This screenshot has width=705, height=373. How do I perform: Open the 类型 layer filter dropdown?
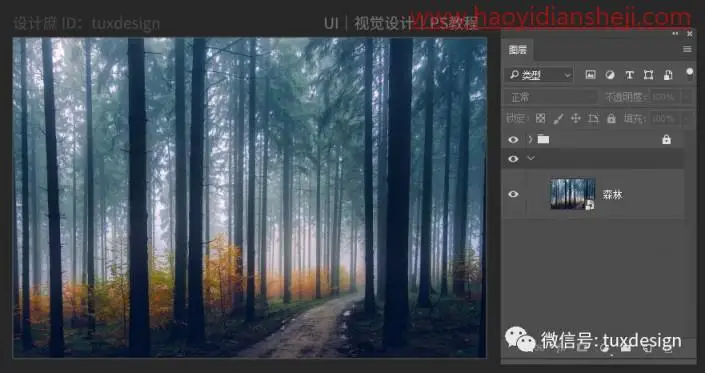point(539,75)
